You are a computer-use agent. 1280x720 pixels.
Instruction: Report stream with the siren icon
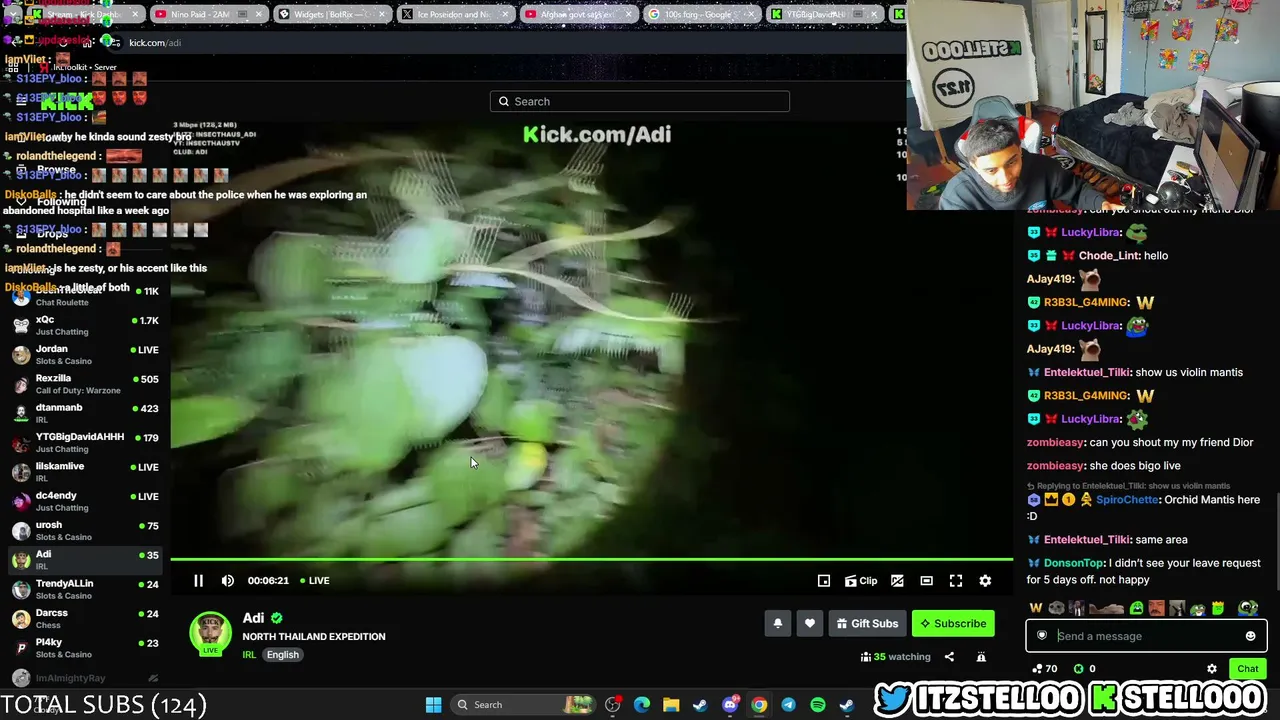[x=981, y=657]
